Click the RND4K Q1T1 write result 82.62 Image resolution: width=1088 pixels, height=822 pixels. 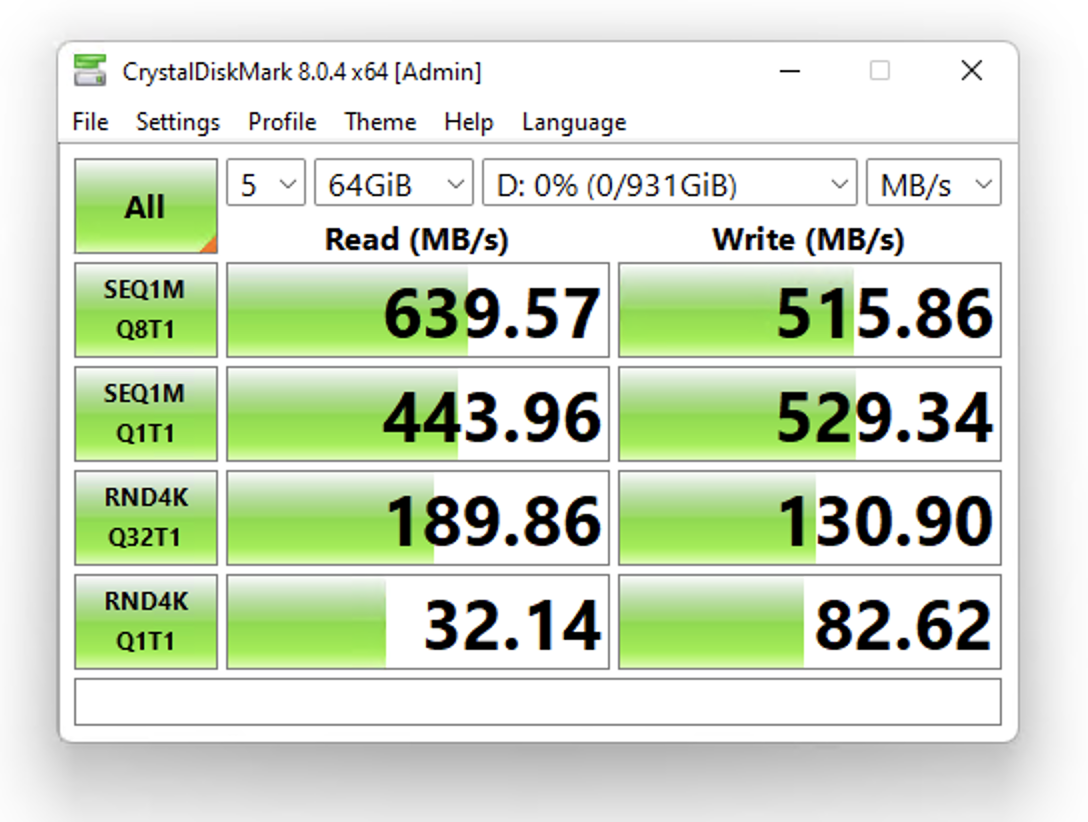tap(809, 622)
